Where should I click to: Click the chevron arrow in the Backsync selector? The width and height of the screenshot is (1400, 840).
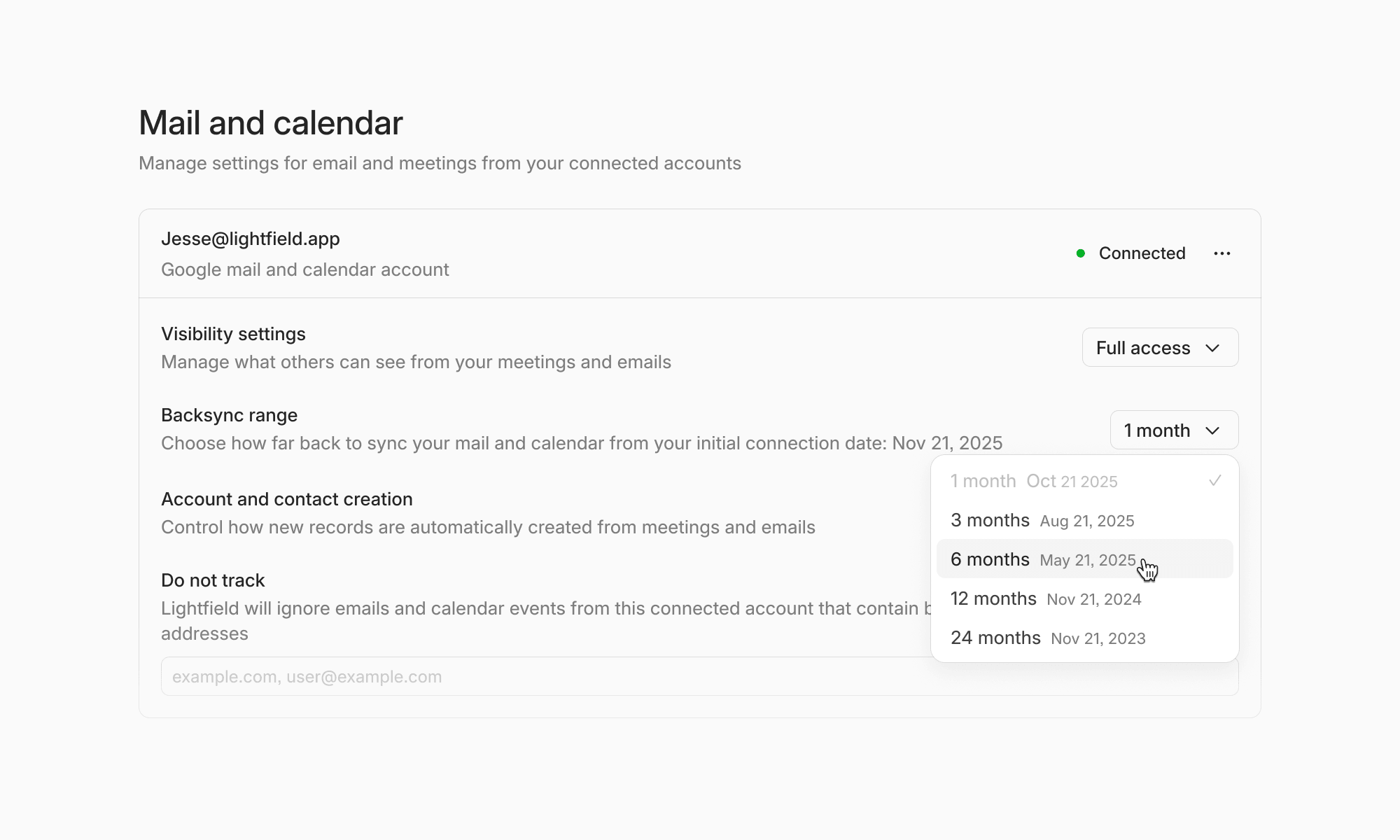[x=1213, y=430]
